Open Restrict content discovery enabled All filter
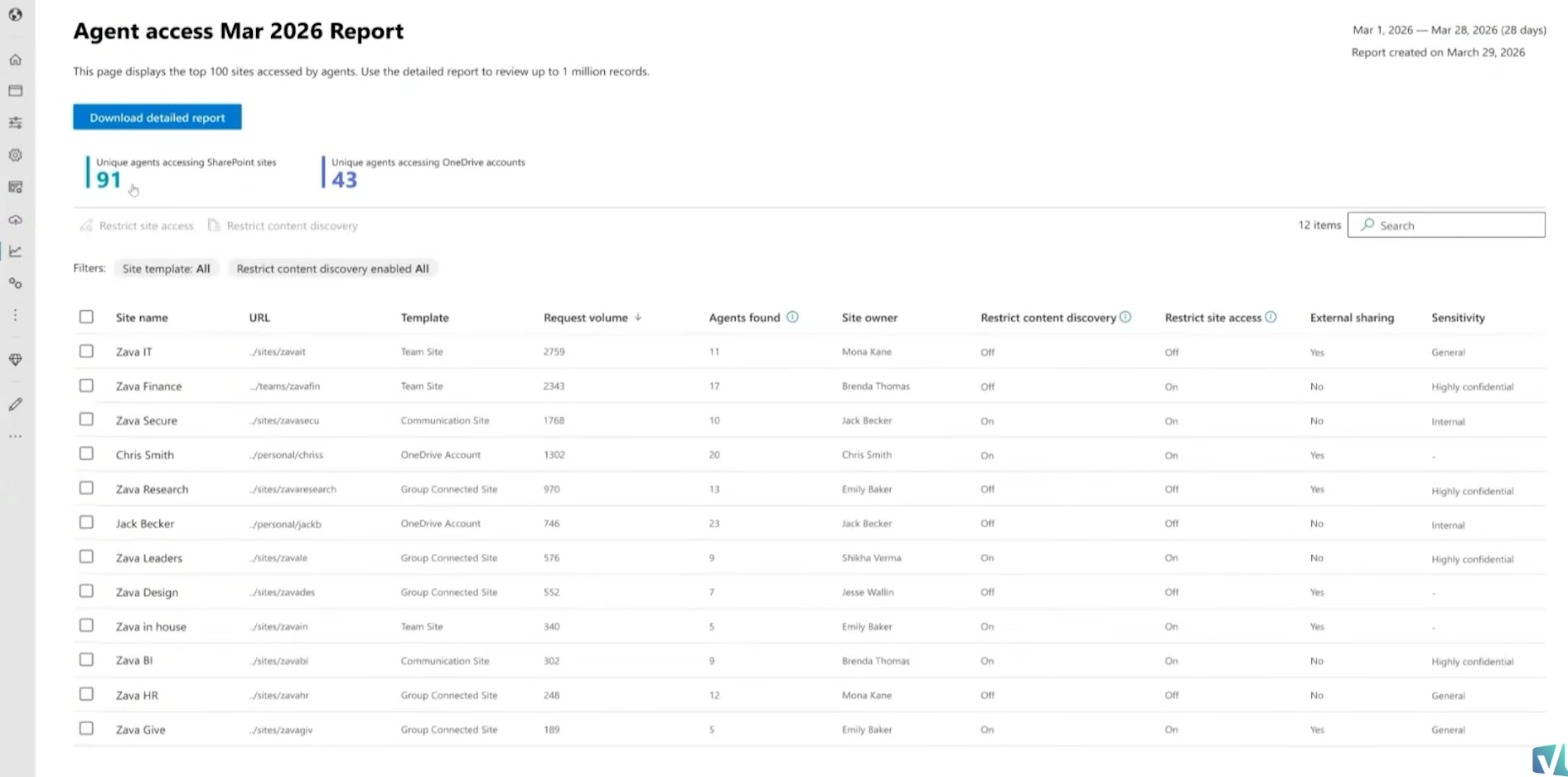 [x=332, y=269]
